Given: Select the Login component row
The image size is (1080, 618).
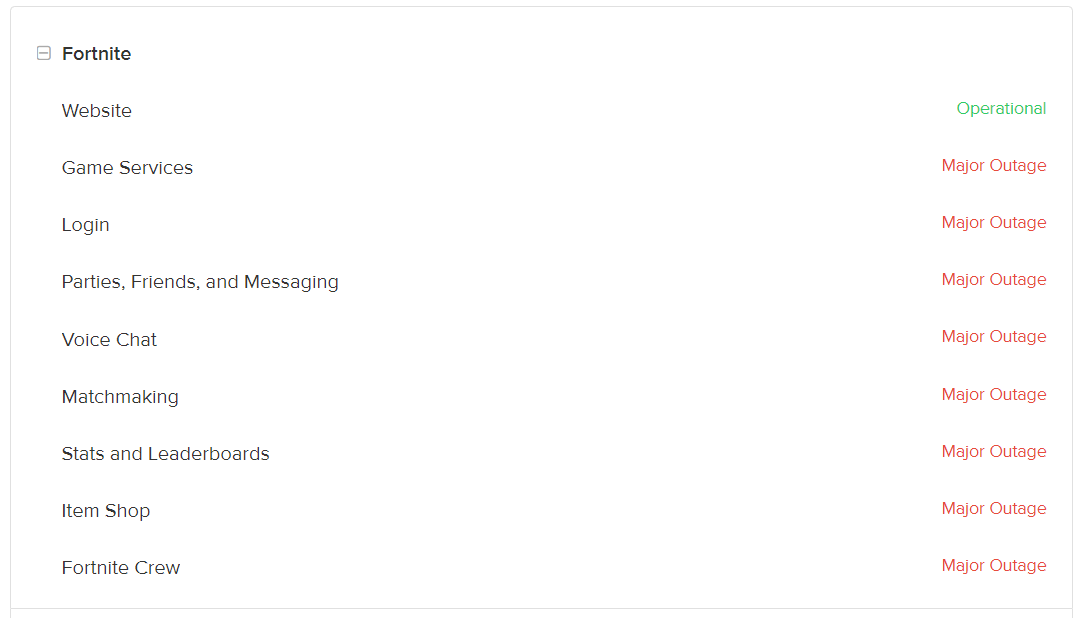Looking at the screenshot, I should (x=86, y=225).
